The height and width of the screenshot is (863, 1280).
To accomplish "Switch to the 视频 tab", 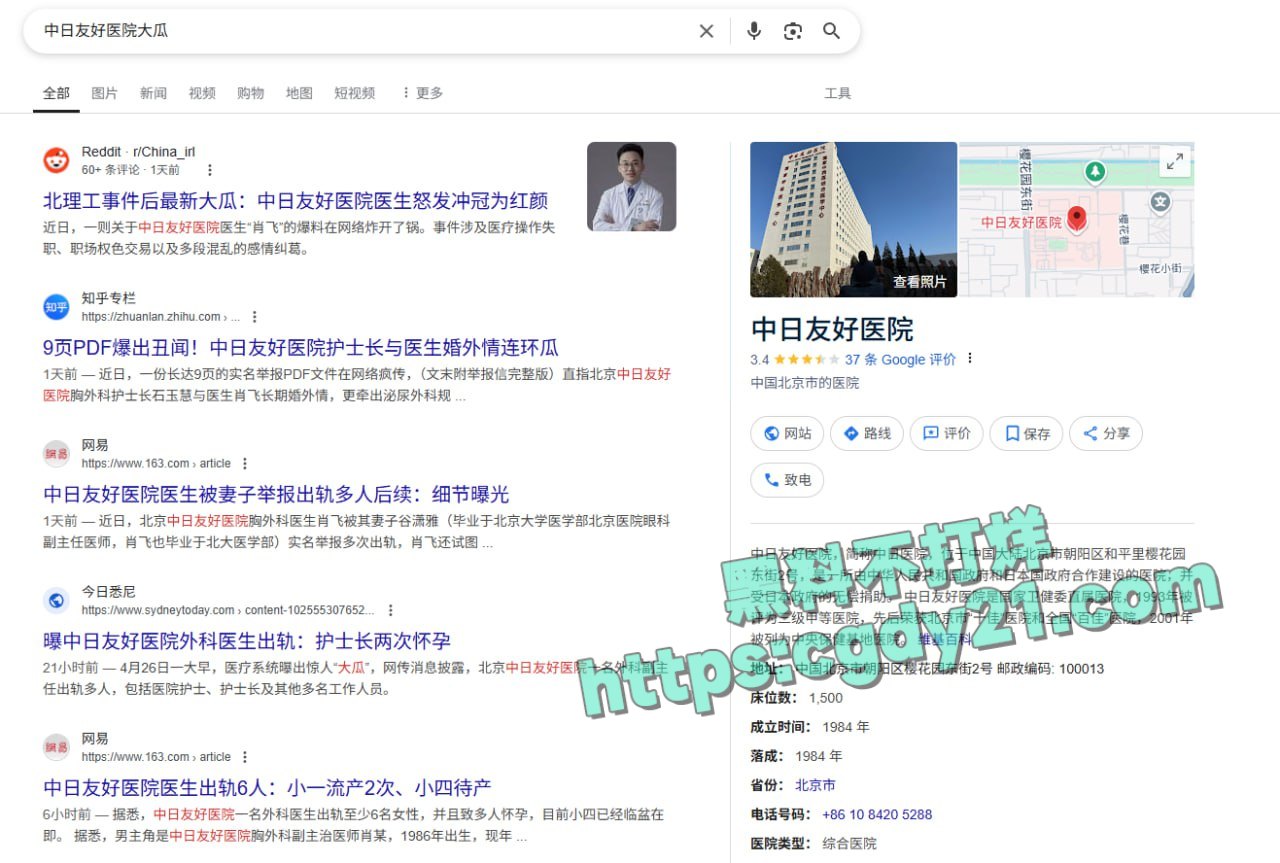I will click(x=202, y=93).
